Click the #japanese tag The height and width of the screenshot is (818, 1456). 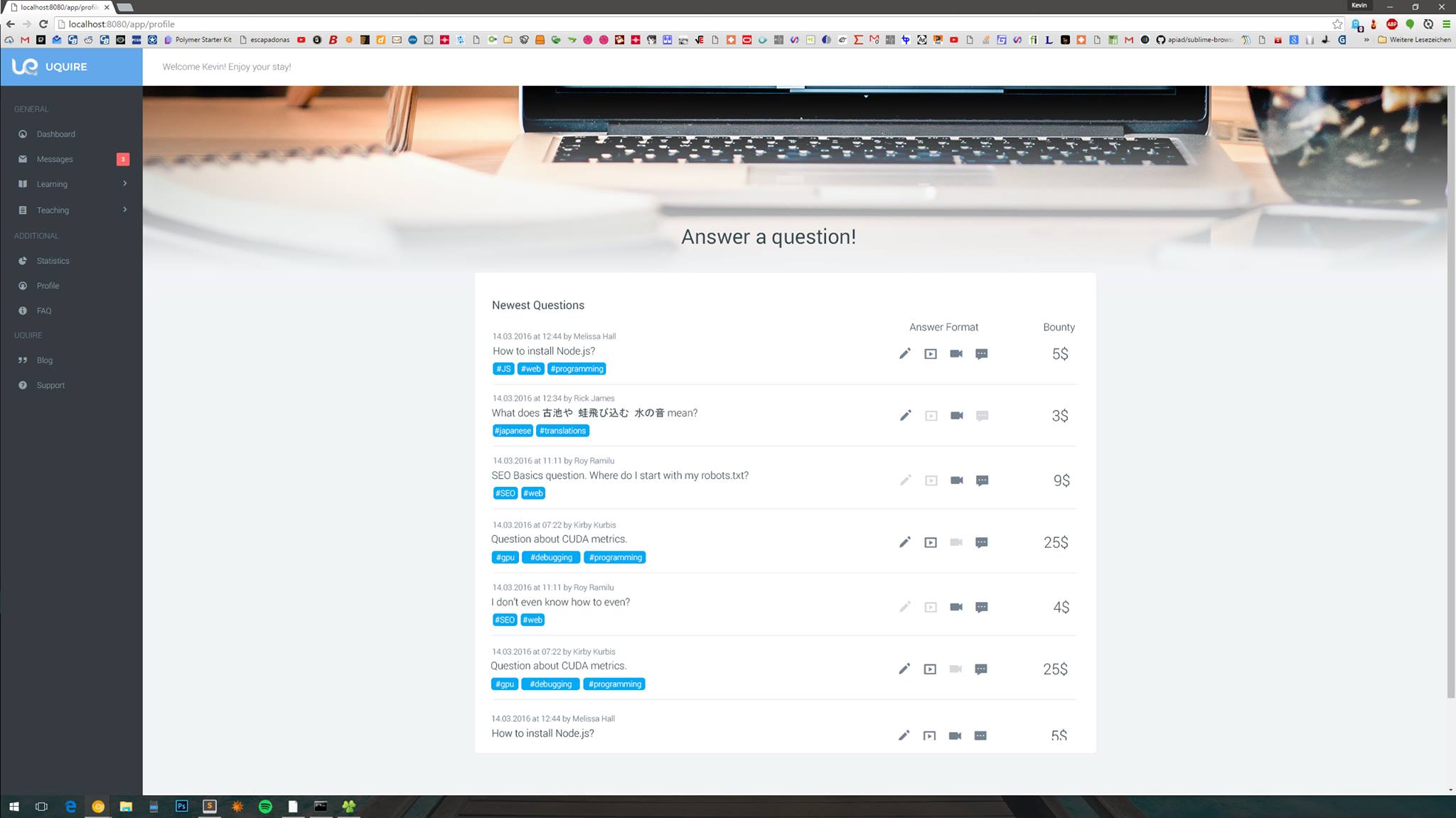[x=513, y=431]
